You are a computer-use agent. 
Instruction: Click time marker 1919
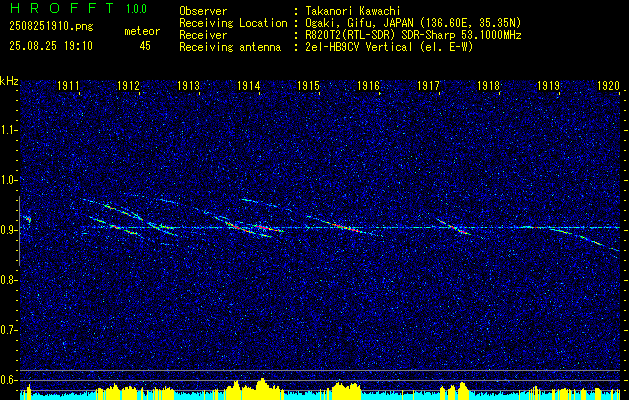pyautogui.click(x=548, y=85)
